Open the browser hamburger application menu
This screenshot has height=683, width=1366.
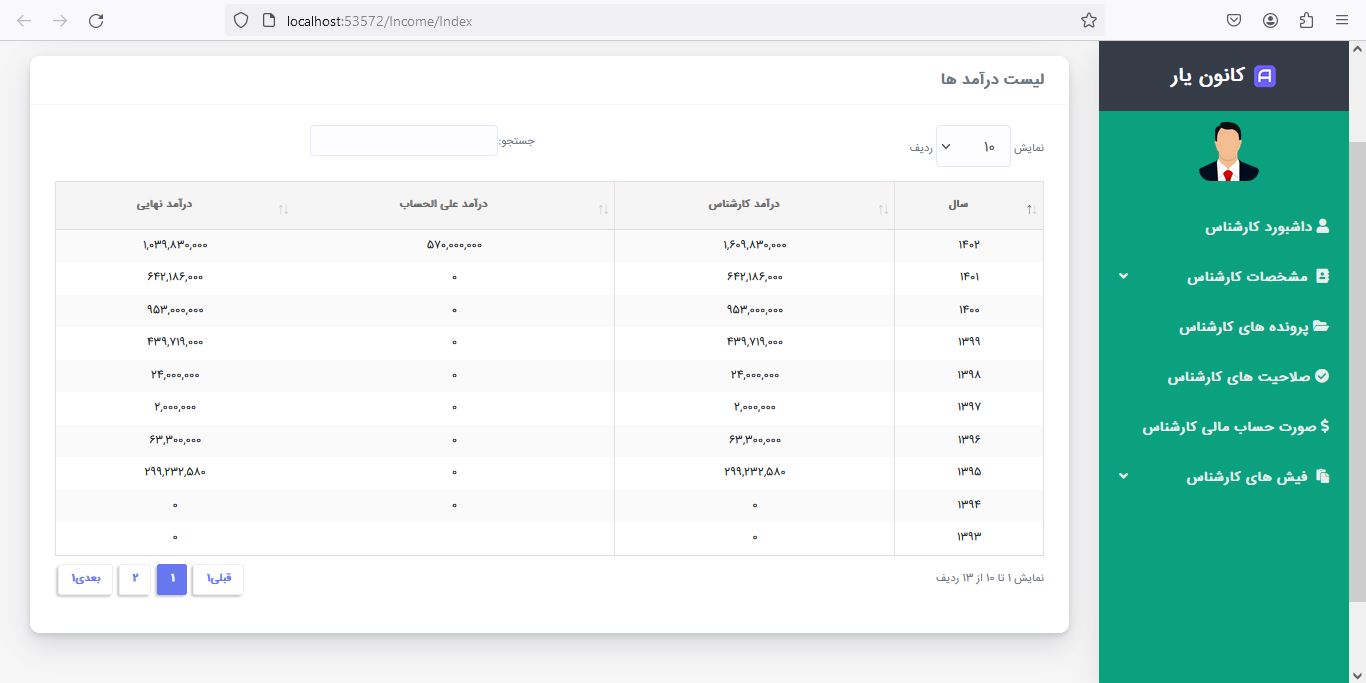pos(1341,20)
